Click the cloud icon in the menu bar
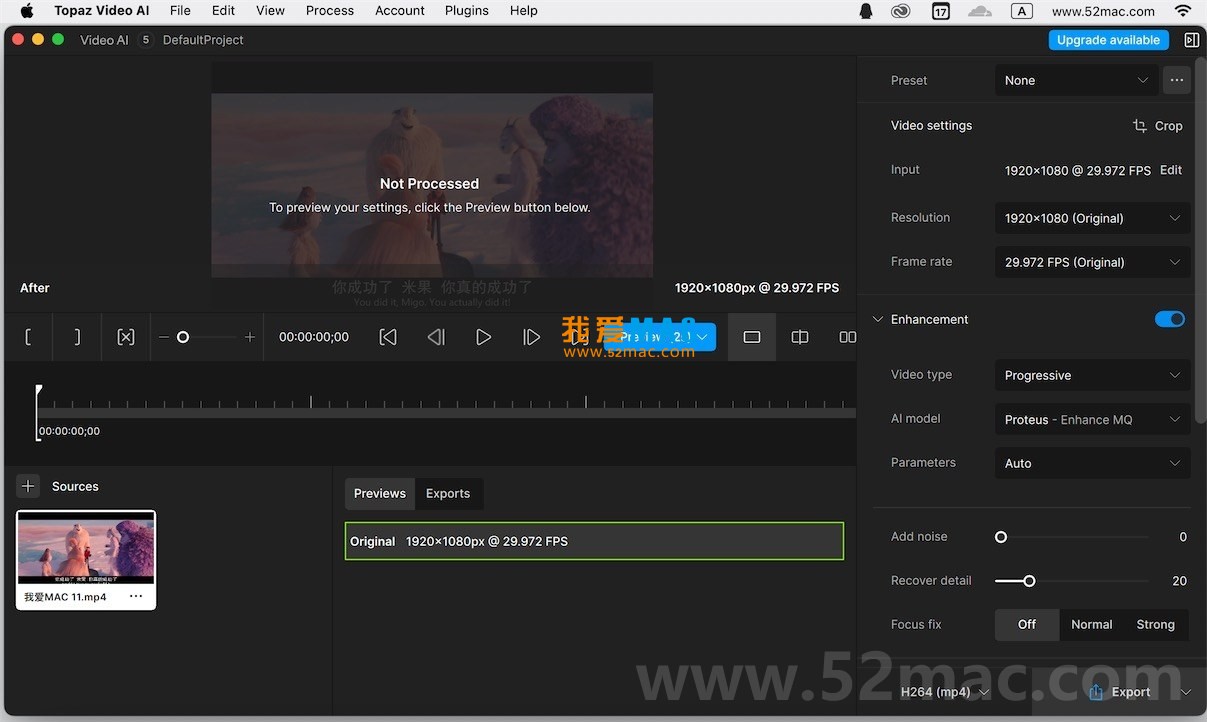This screenshot has height=722, width=1207. click(x=980, y=11)
